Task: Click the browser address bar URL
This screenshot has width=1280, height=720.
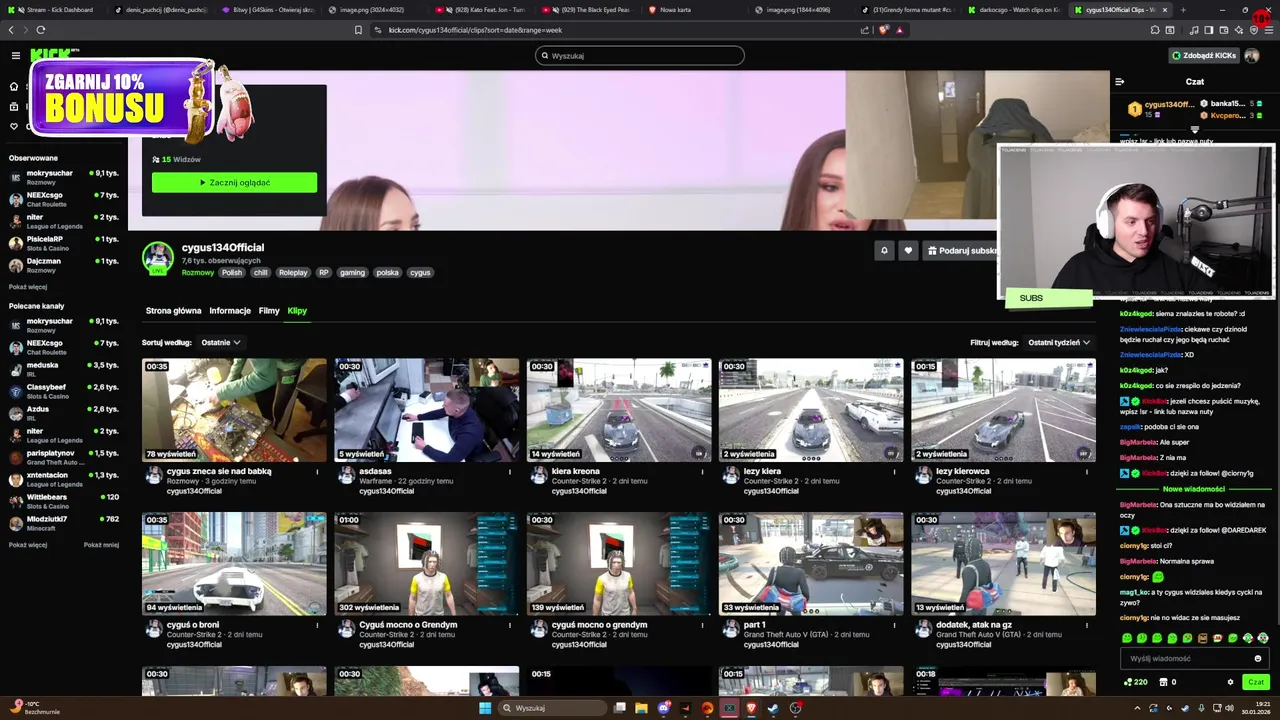Action: coord(475,30)
